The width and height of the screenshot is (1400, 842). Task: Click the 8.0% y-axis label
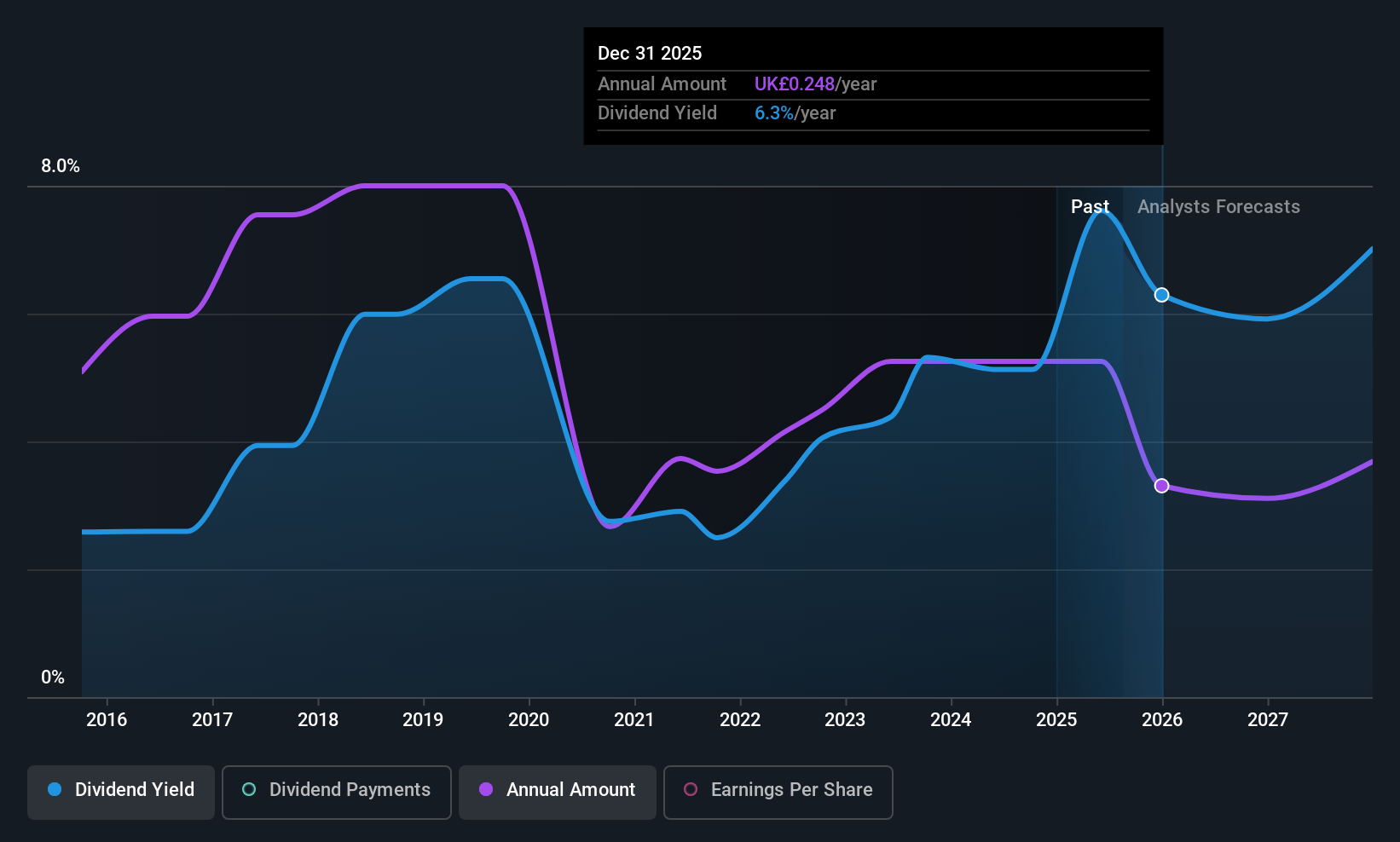(x=61, y=166)
